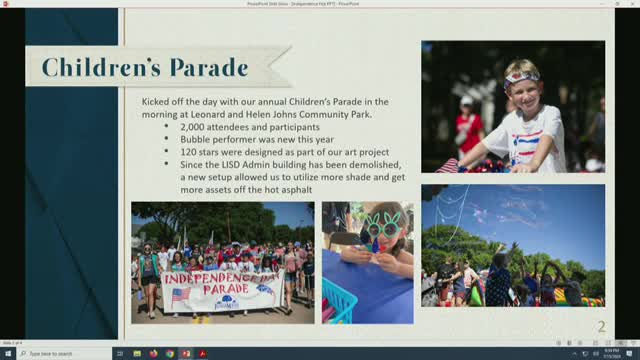Open the clock and date flyout
This screenshot has width=640, height=360.
[612, 353]
